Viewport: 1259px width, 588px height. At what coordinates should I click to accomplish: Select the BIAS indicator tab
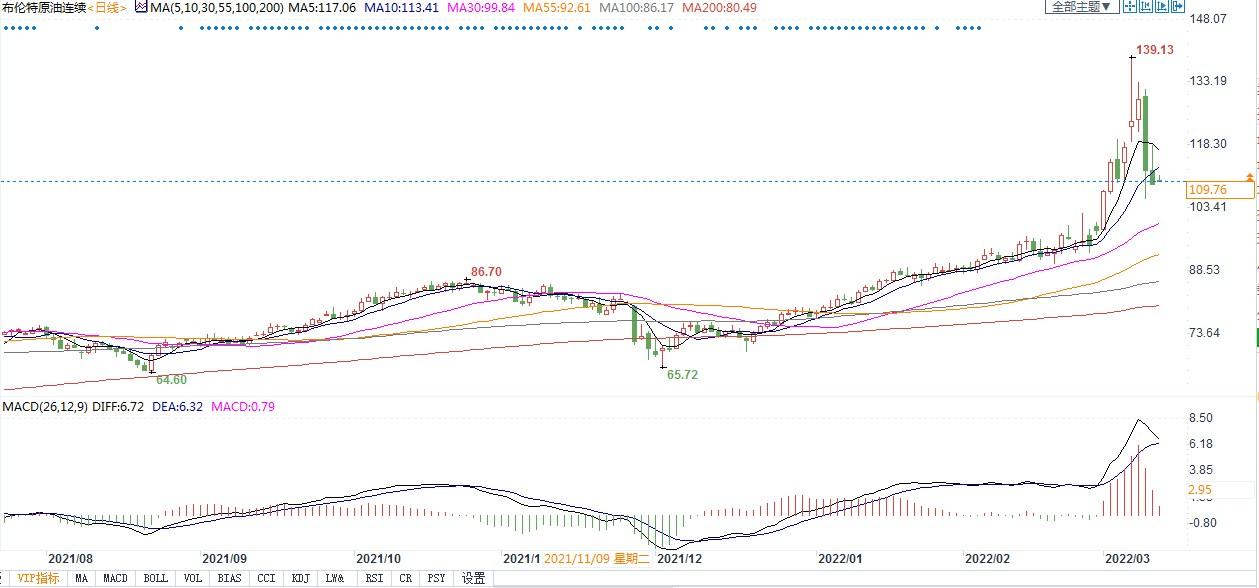click(x=230, y=578)
